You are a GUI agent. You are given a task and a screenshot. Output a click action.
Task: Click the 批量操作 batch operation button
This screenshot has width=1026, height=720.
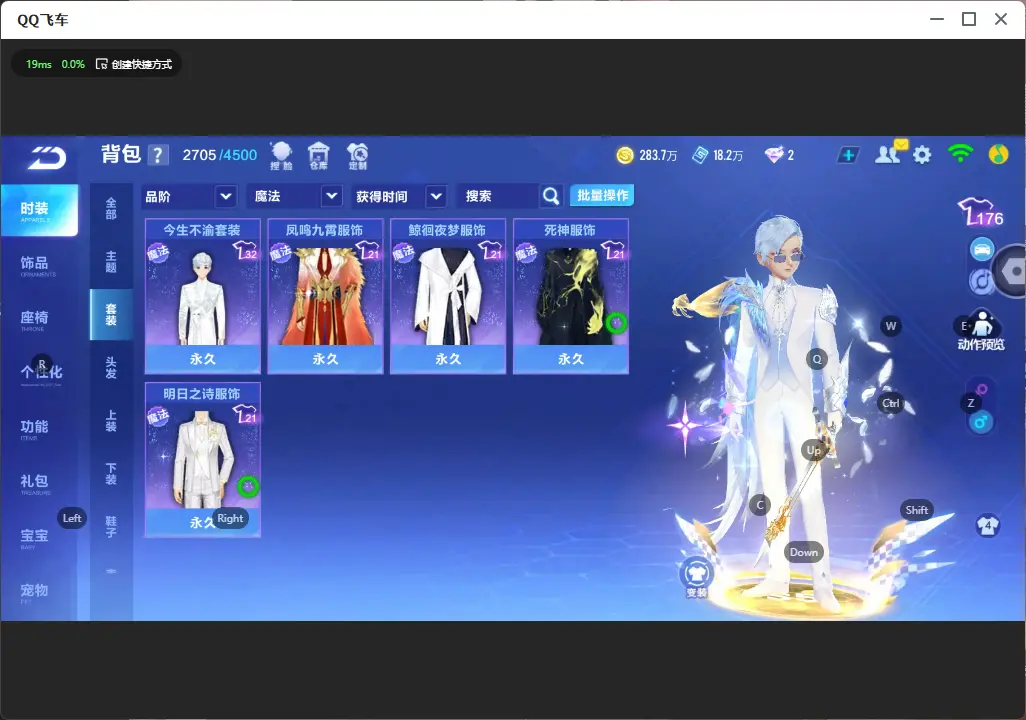pyautogui.click(x=602, y=195)
